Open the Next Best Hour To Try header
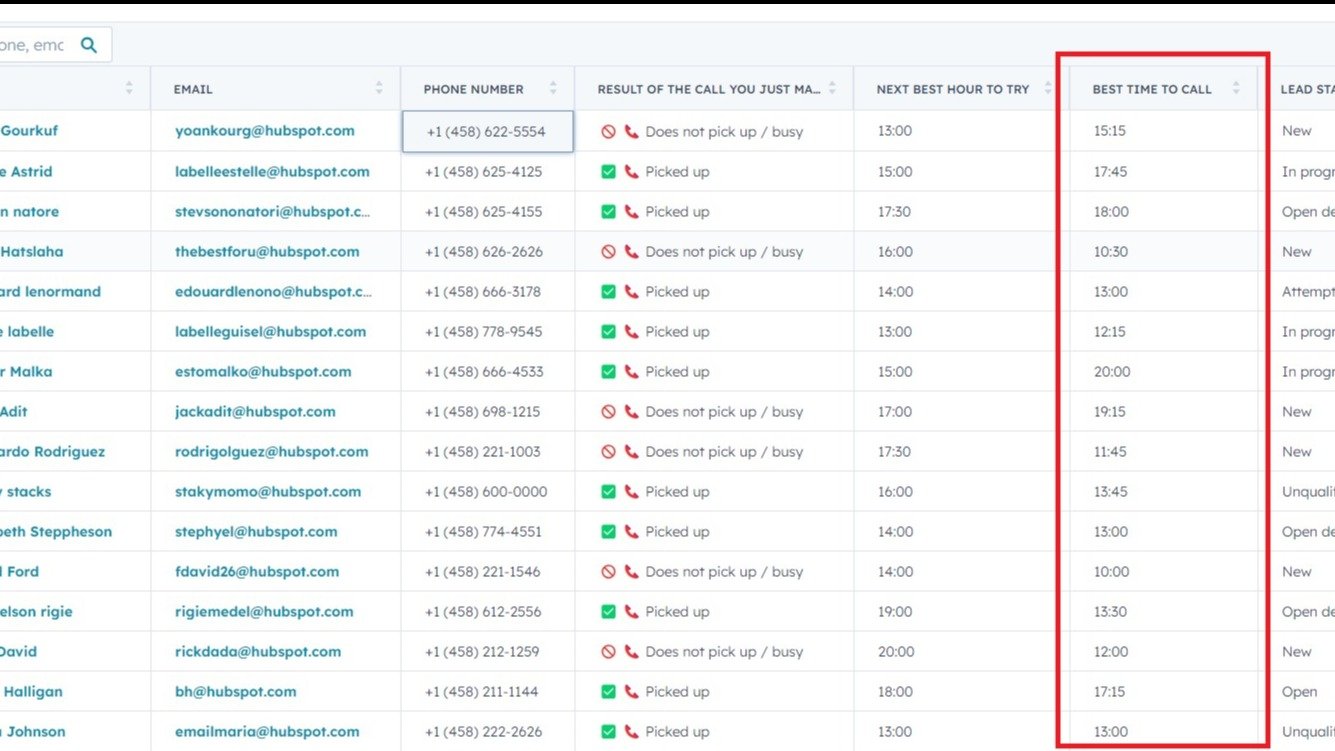Image resolution: width=1335 pixels, height=751 pixels. 952,89
